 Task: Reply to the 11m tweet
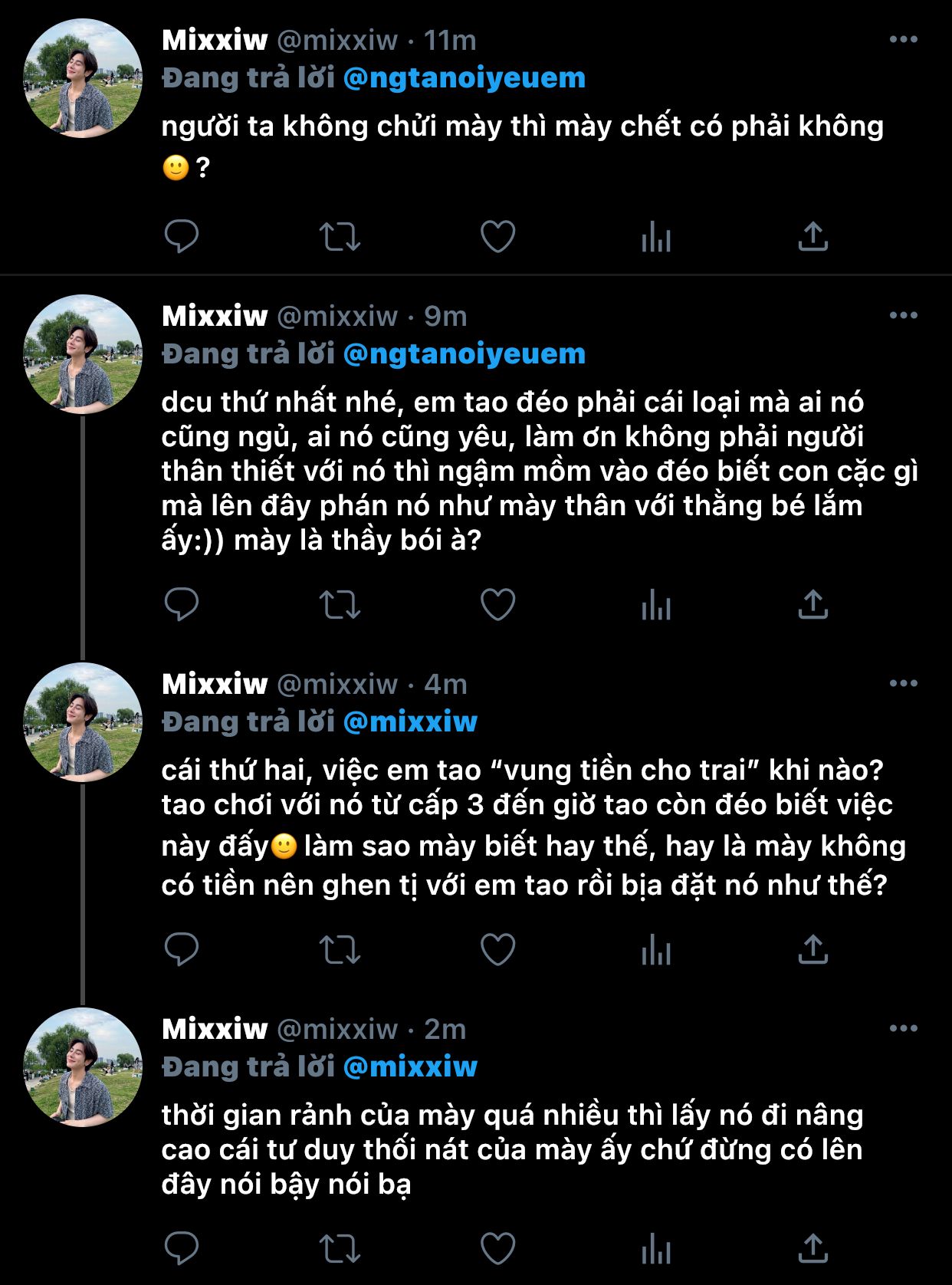coord(182,236)
